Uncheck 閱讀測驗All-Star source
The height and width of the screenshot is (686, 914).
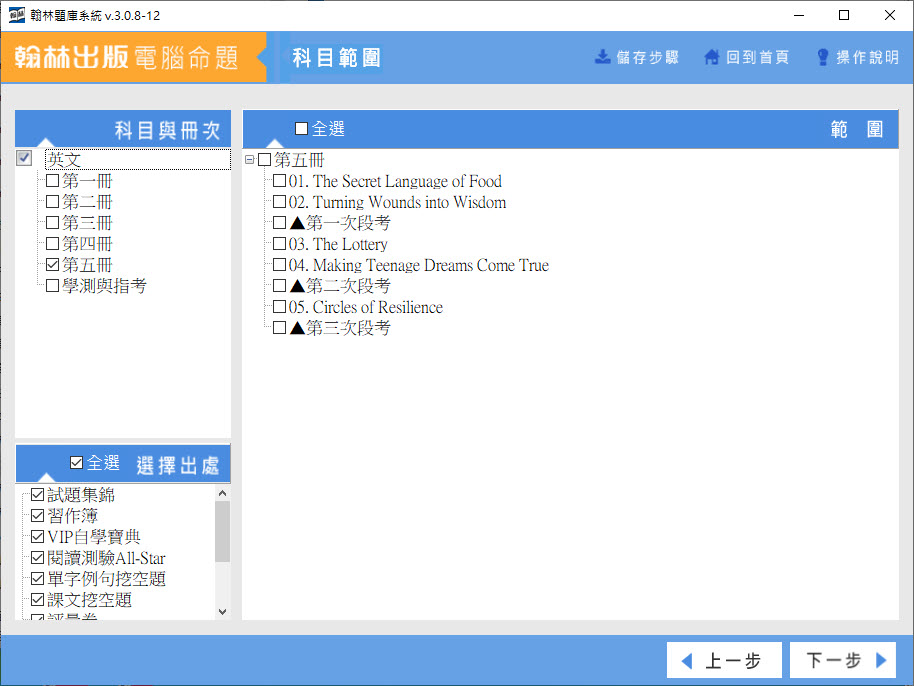[x=38, y=558]
